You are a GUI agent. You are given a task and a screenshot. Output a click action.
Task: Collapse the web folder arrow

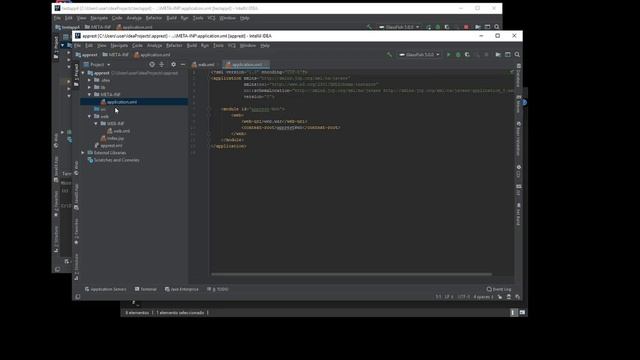[89, 117]
